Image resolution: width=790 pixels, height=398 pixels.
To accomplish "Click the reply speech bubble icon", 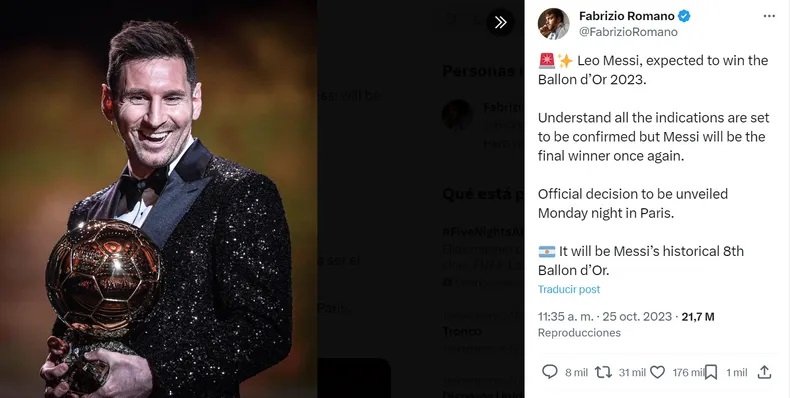I will (549, 372).
